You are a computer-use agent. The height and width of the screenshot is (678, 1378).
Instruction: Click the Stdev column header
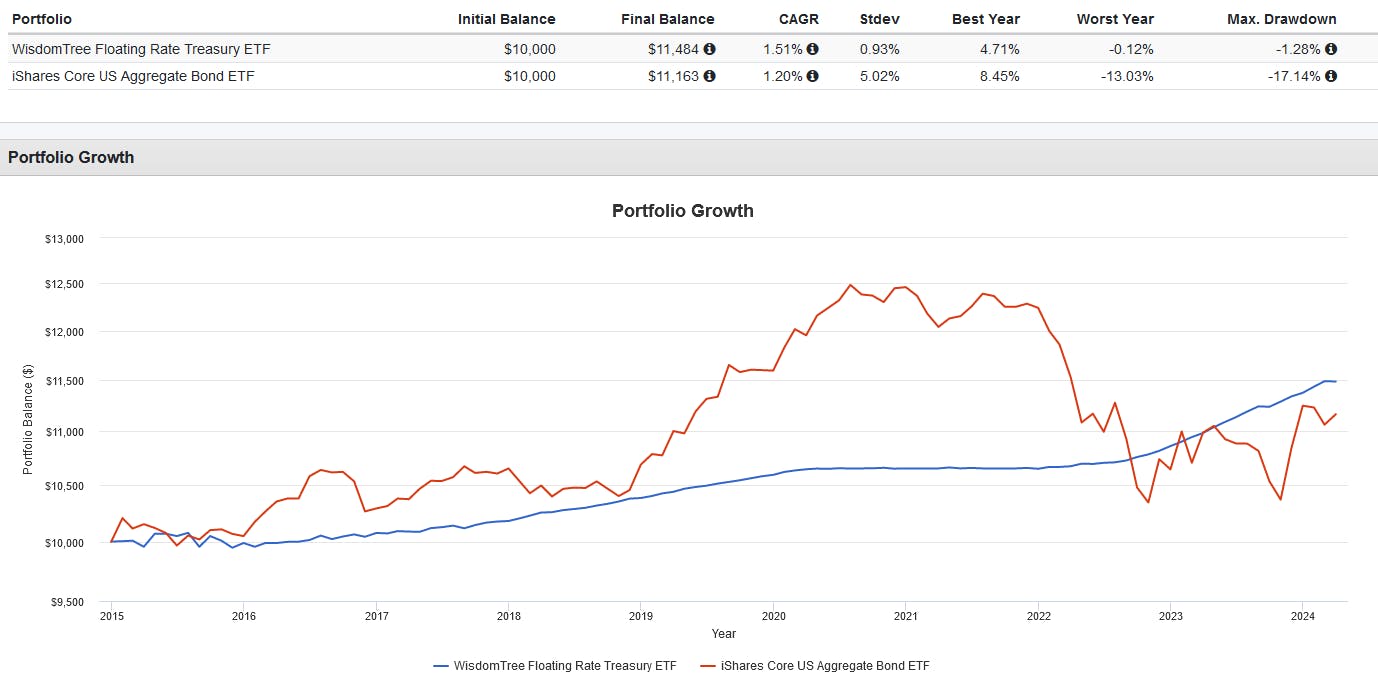click(879, 19)
